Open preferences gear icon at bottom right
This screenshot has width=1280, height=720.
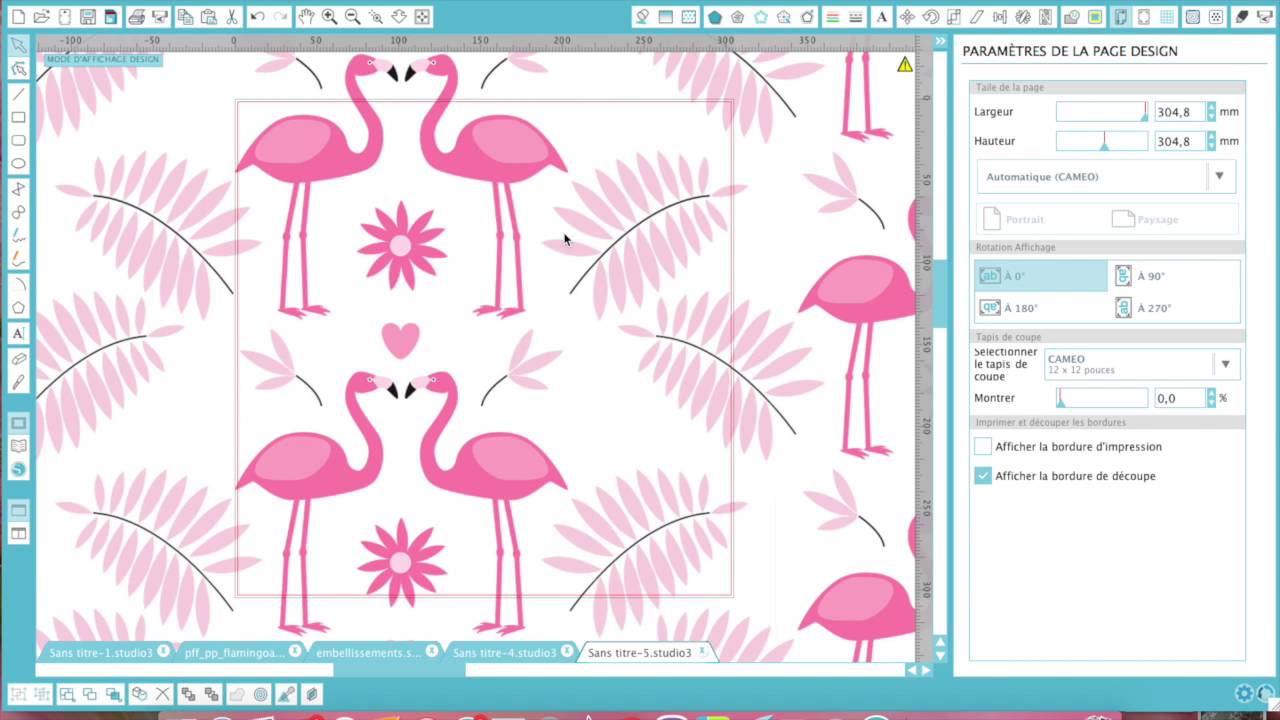1244,694
